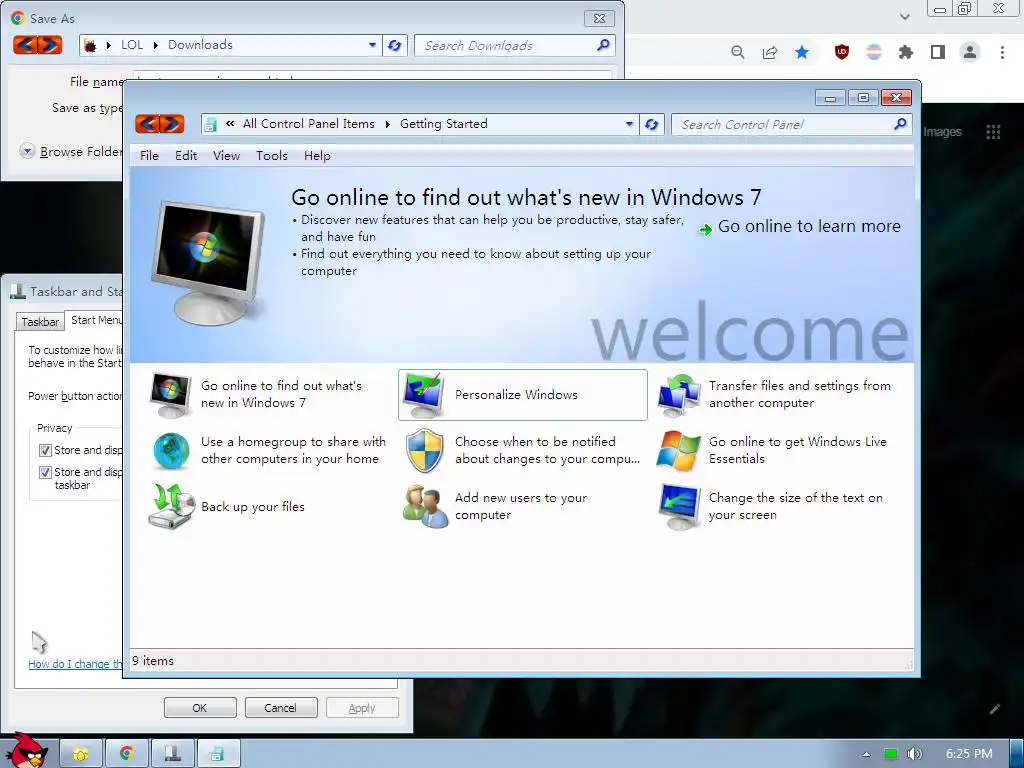Screen dimensions: 1024x768
Task: Click Cancel in Taskbar properties dialog
Action: click(280, 708)
